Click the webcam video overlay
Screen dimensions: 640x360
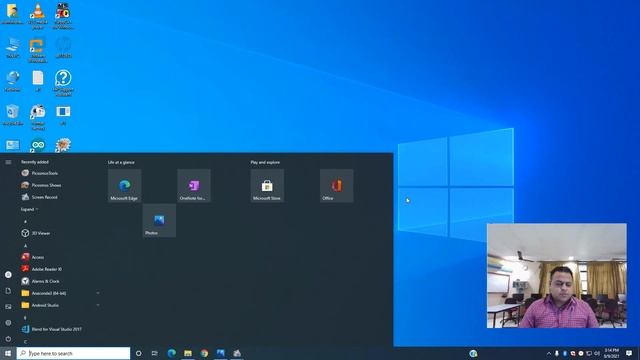click(557, 276)
